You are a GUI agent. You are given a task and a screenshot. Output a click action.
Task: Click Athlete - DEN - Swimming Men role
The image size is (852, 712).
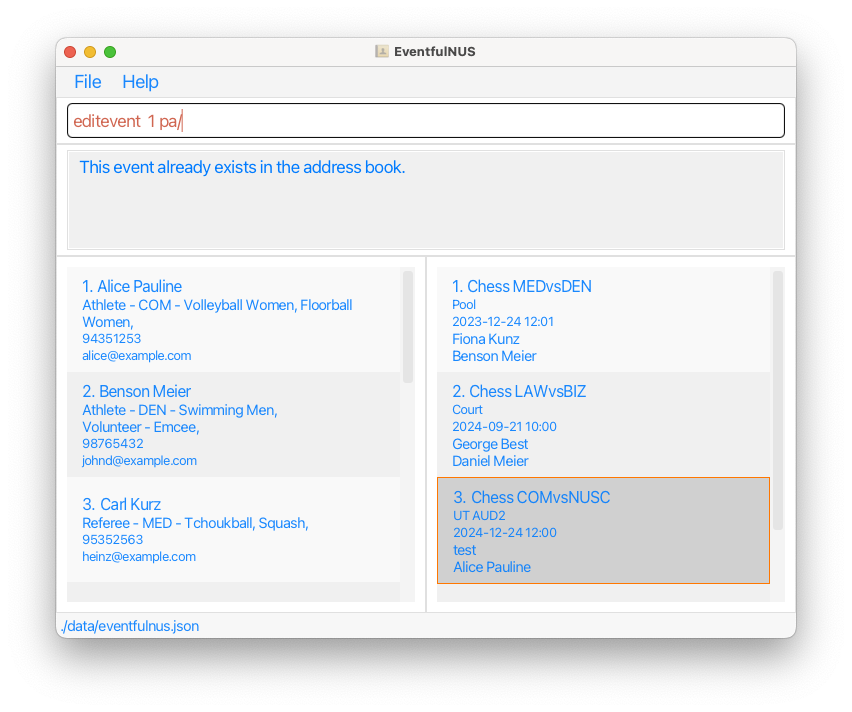[179, 410]
